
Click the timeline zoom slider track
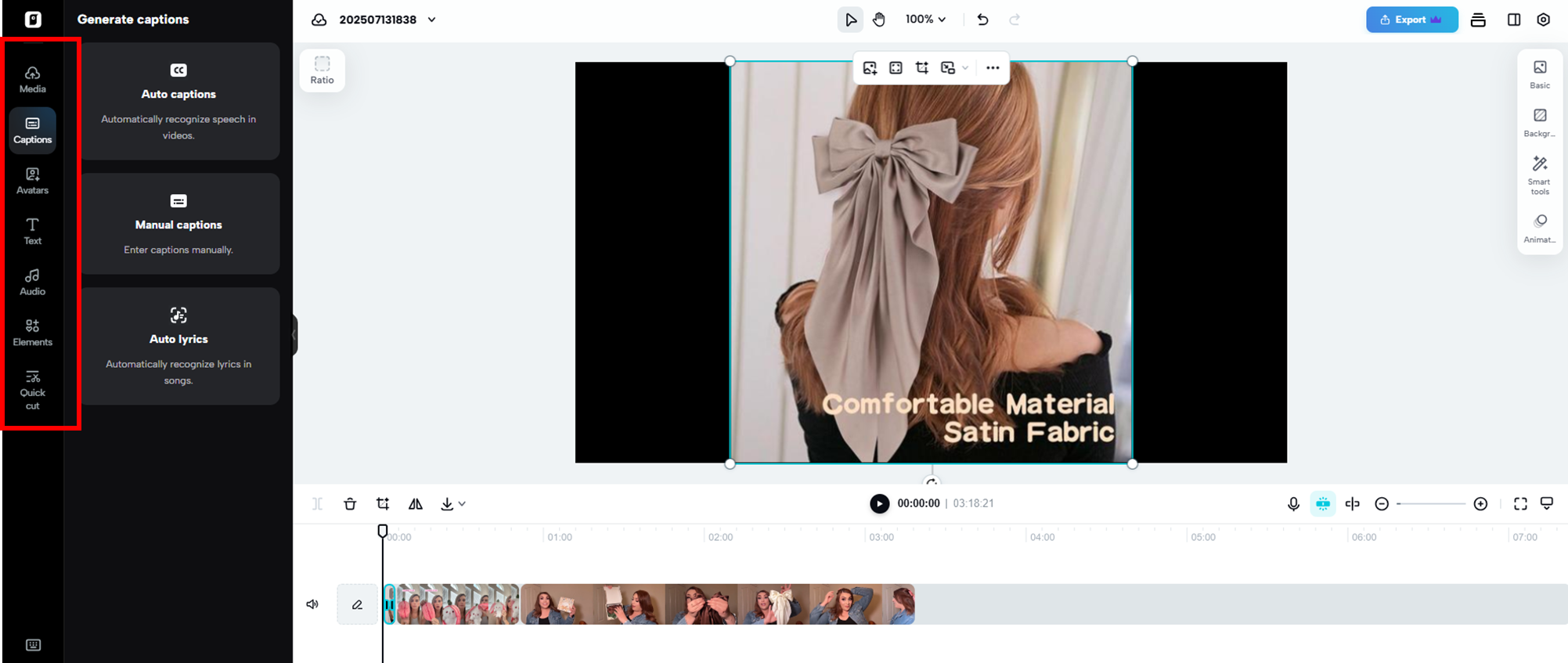(1431, 503)
